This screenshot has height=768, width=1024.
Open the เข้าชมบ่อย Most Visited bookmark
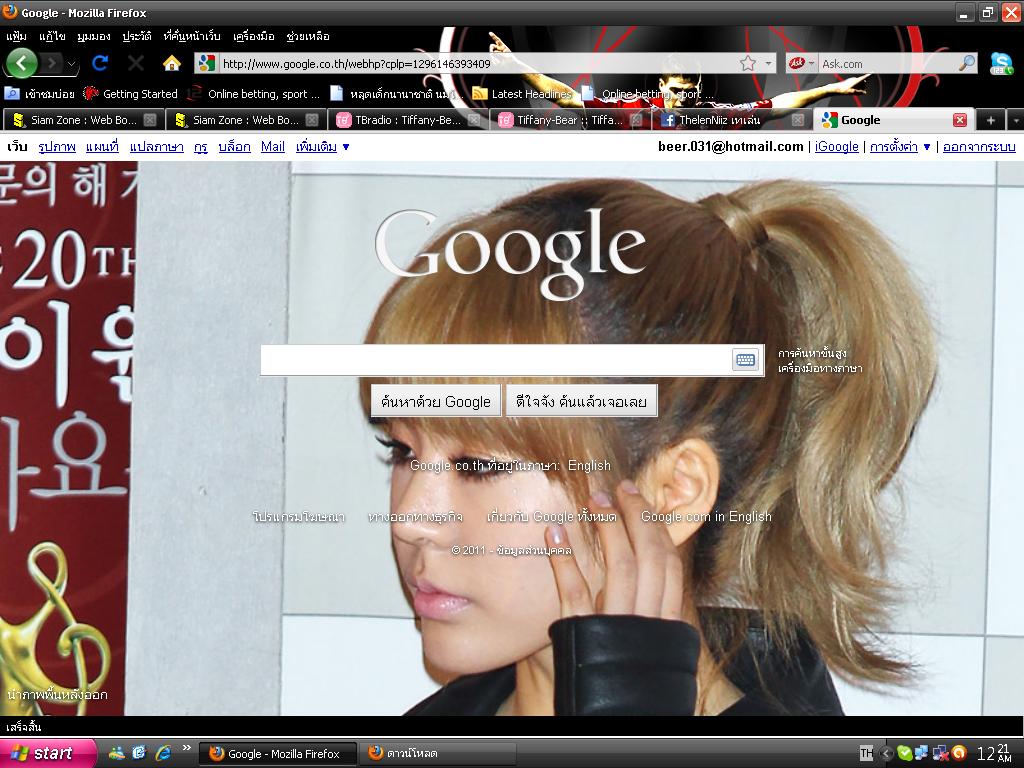pyautogui.click(x=40, y=94)
